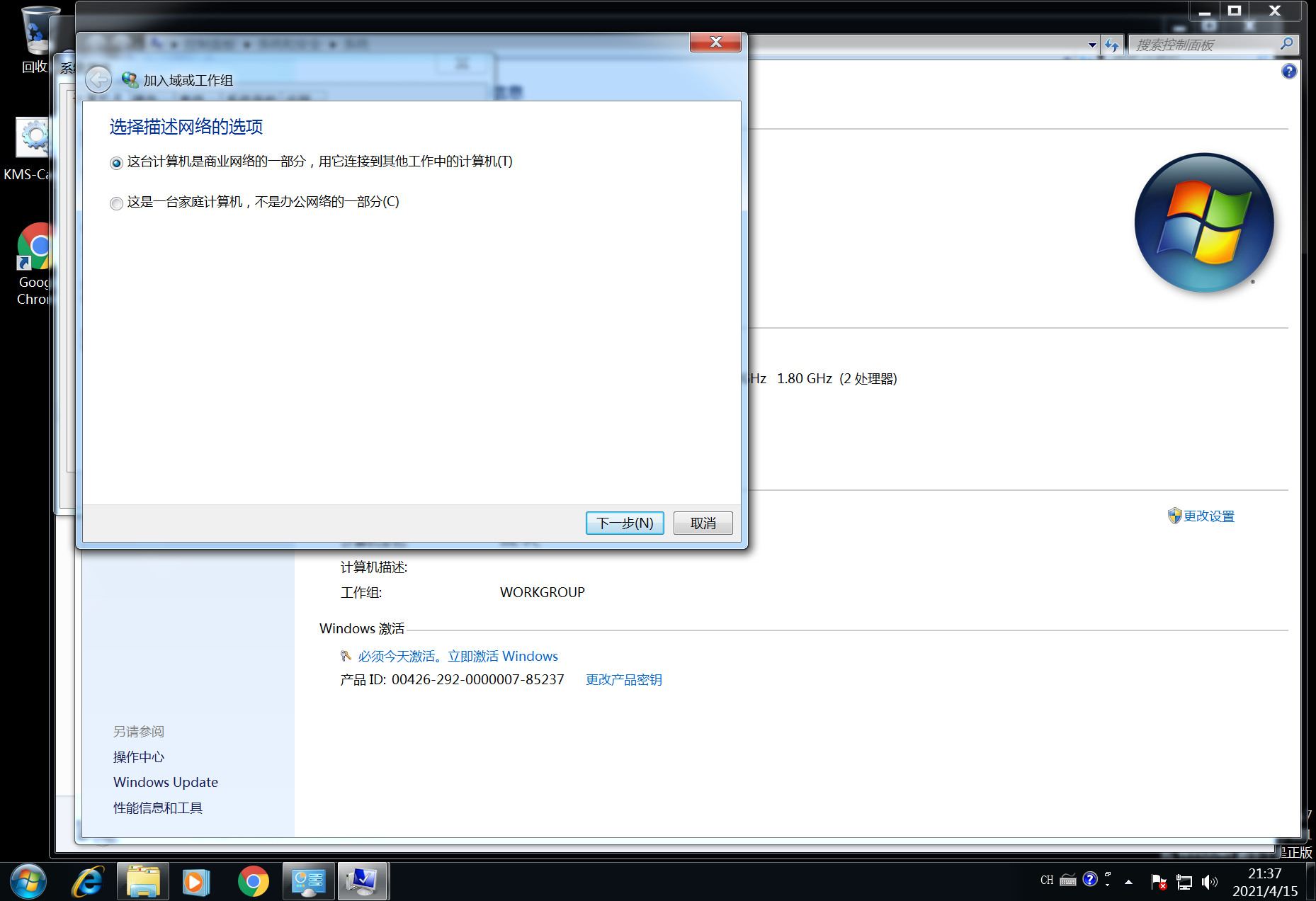1316x901 pixels.
Task: Click the language bar help icon
Action: pos(1090,879)
